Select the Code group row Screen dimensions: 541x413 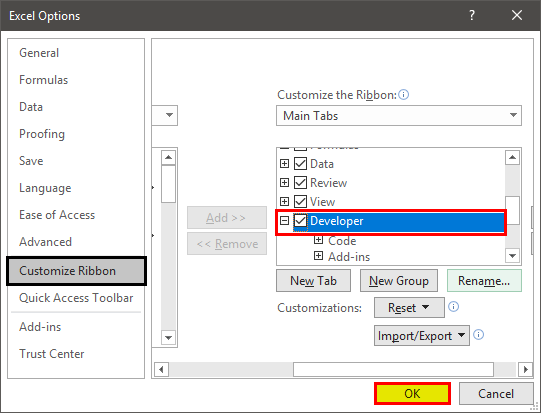coord(342,240)
